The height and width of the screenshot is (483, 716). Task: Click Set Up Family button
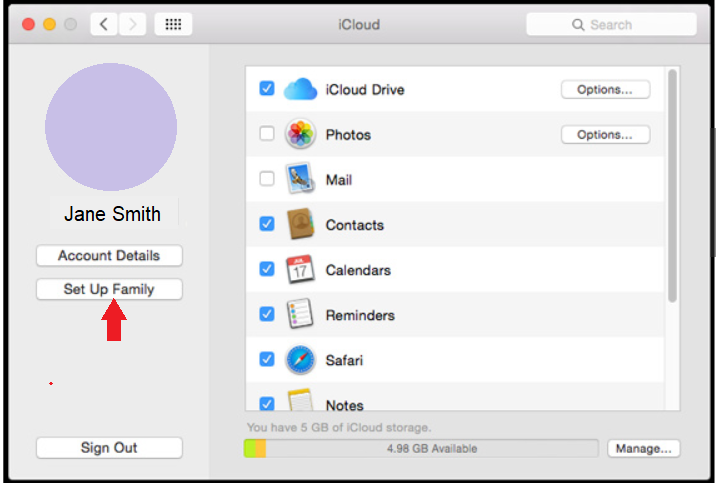[x=109, y=289]
